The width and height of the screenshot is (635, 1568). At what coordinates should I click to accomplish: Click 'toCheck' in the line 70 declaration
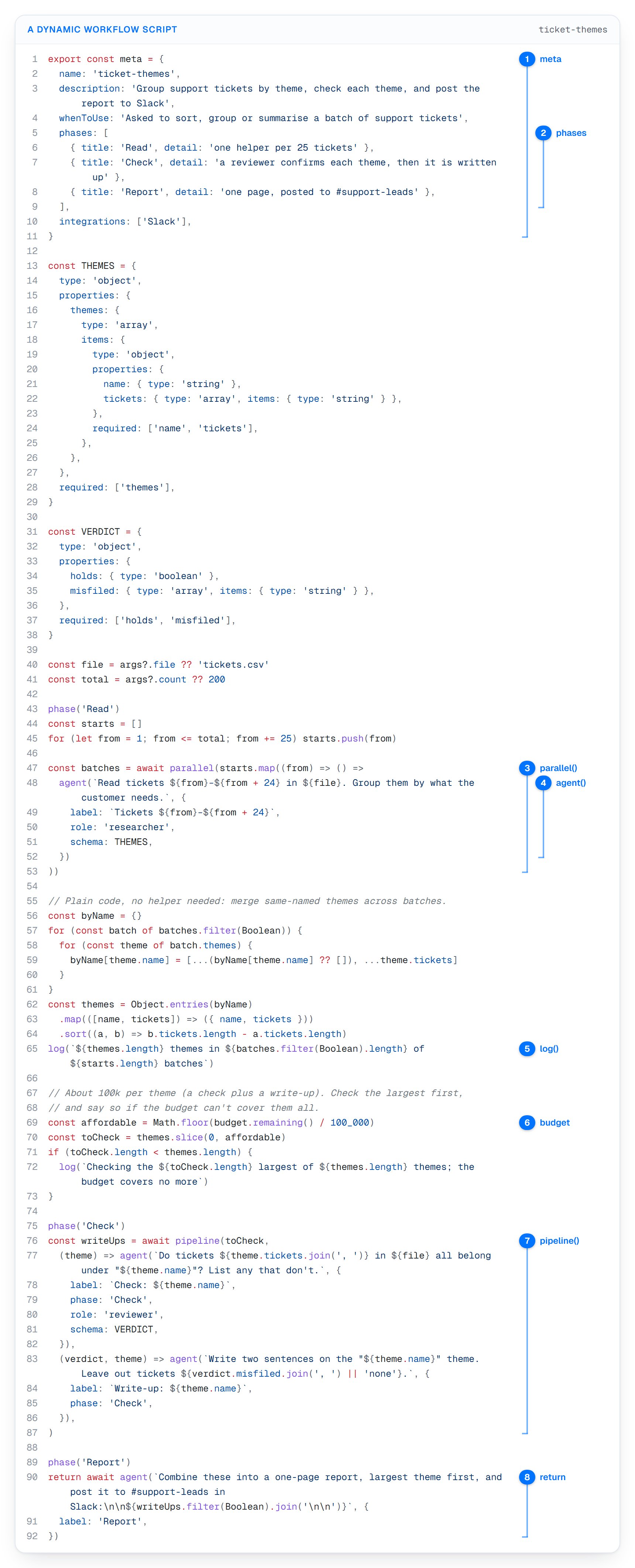(100, 1138)
